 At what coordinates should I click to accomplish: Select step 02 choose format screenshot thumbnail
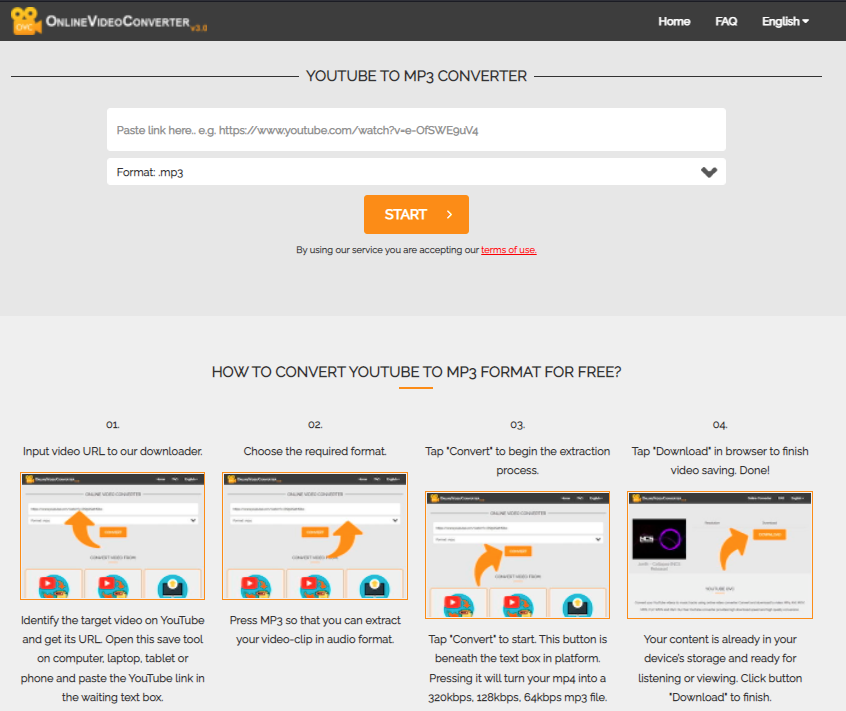point(315,536)
